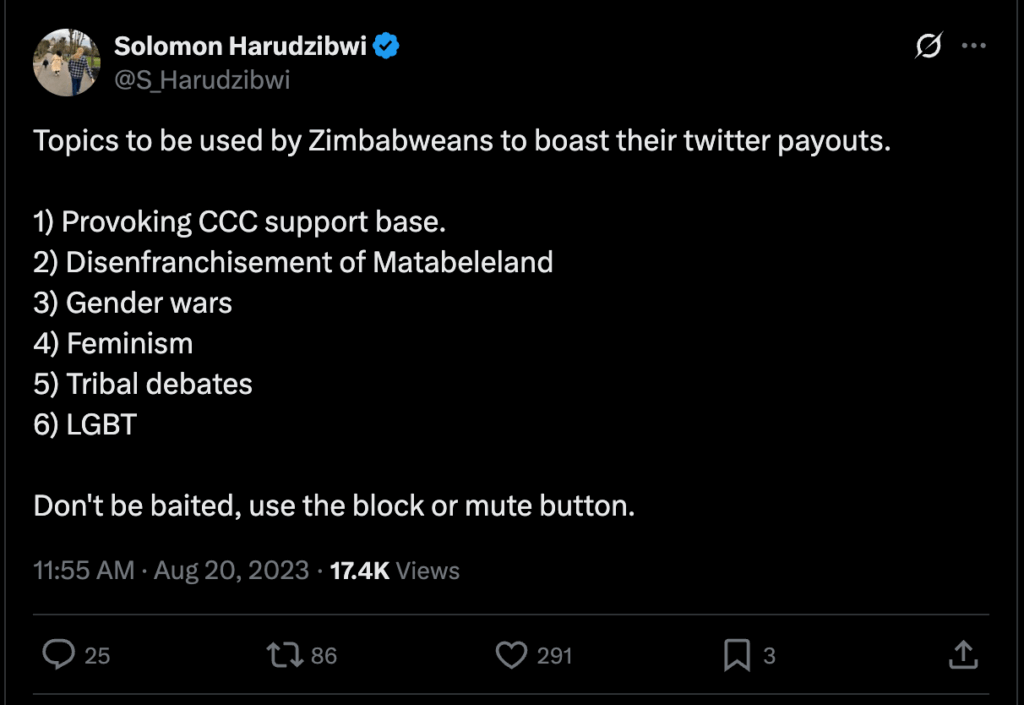Click the 17.4K Views count

pos(395,571)
